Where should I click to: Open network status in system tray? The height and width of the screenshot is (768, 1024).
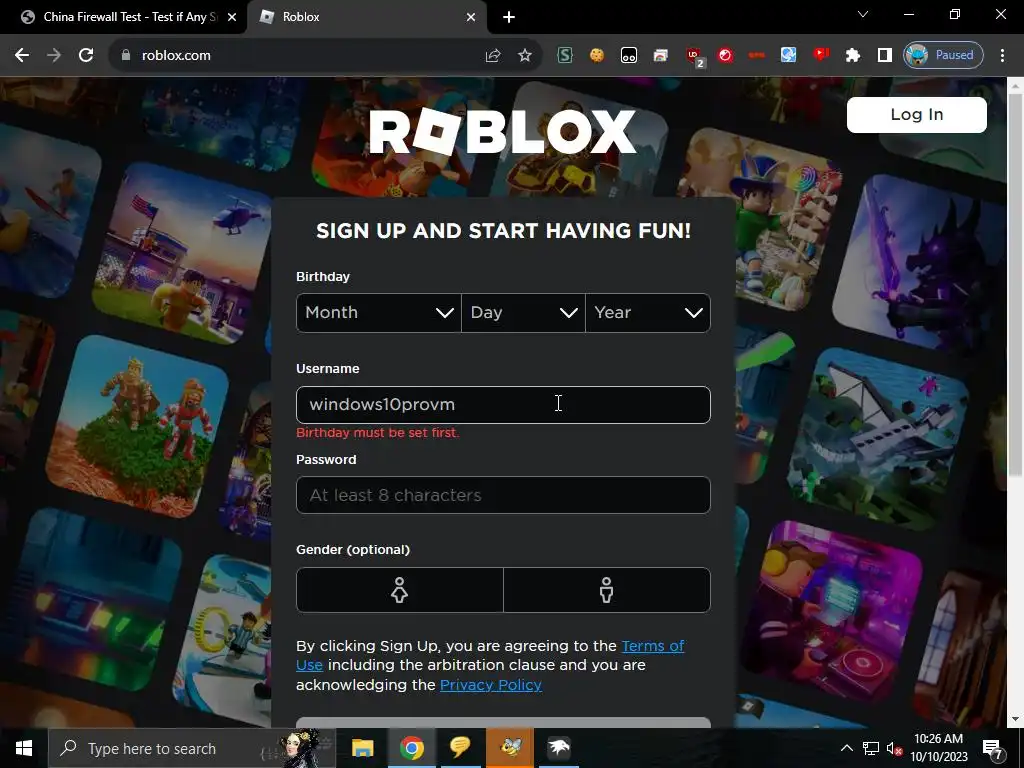(x=871, y=748)
